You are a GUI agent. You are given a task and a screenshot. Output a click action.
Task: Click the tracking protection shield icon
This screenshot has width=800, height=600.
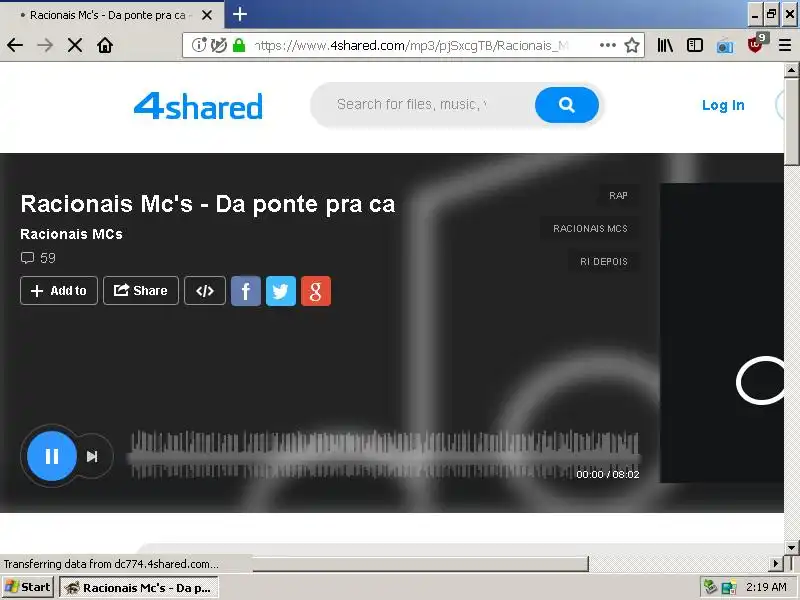[x=219, y=45]
